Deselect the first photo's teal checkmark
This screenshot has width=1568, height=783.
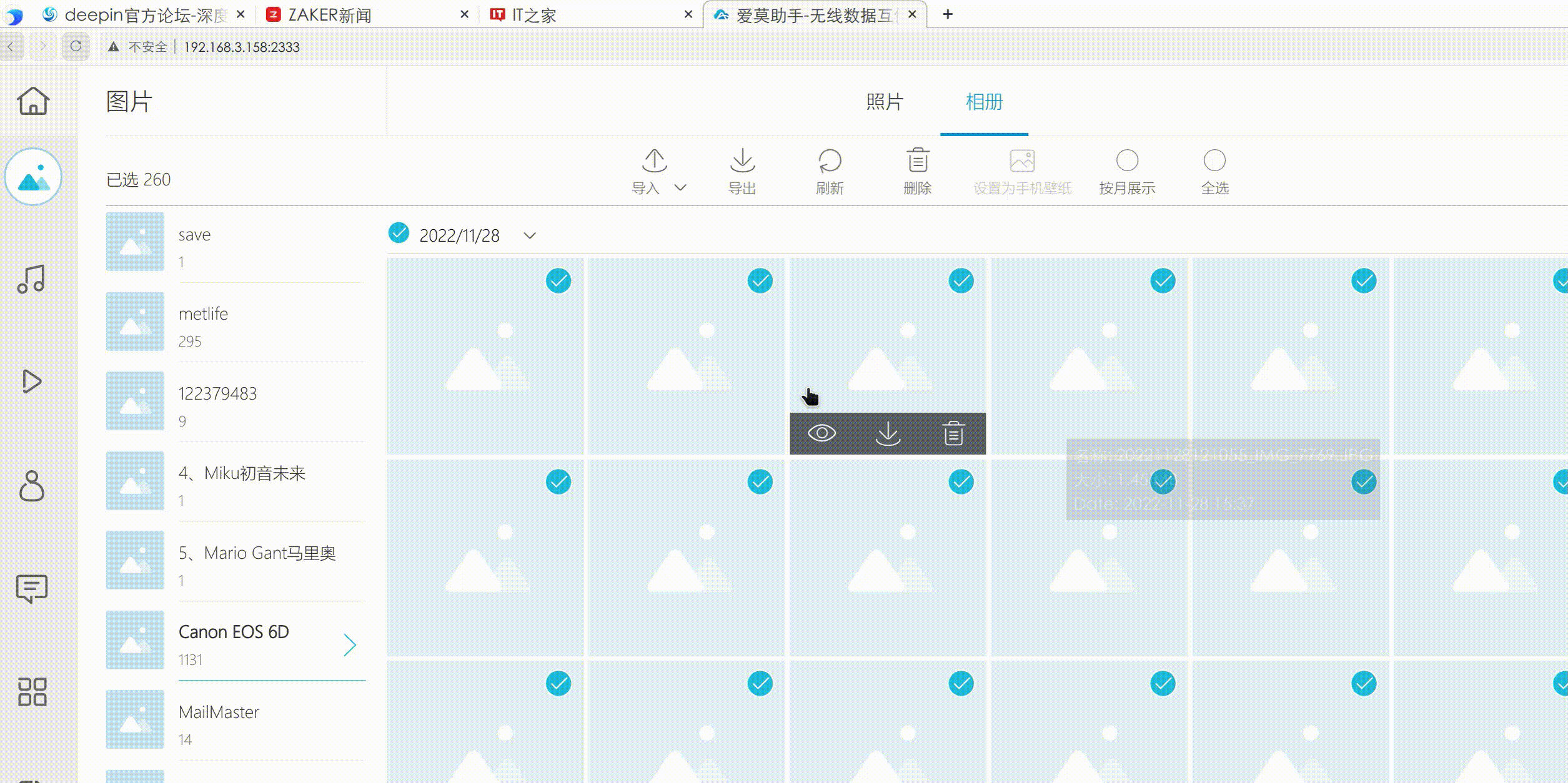point(558,281)
